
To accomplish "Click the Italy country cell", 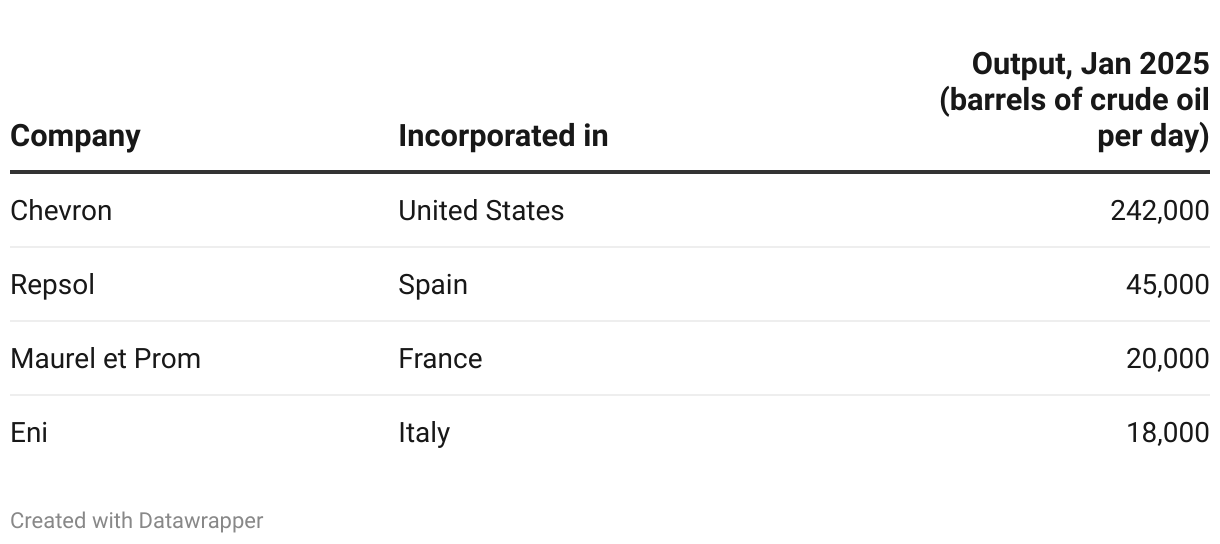I will tap(423, 433).
